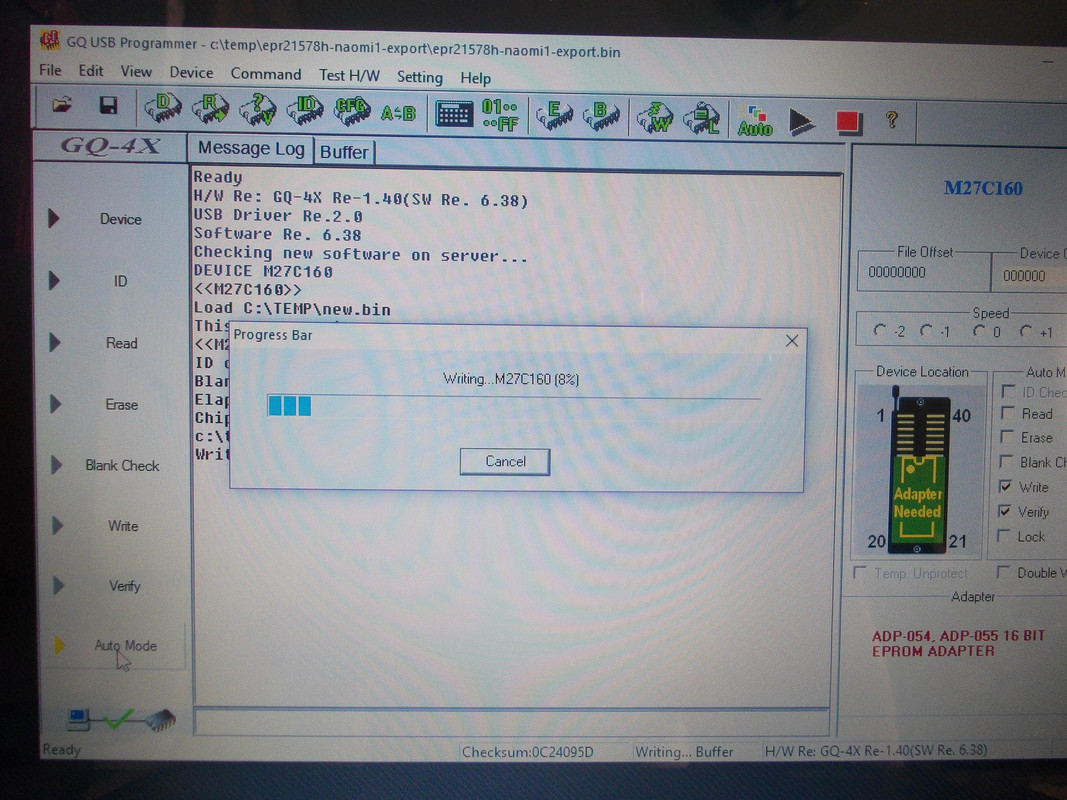1067x800 pixels.
Task: Open the Edit menu
Action: 91,71
